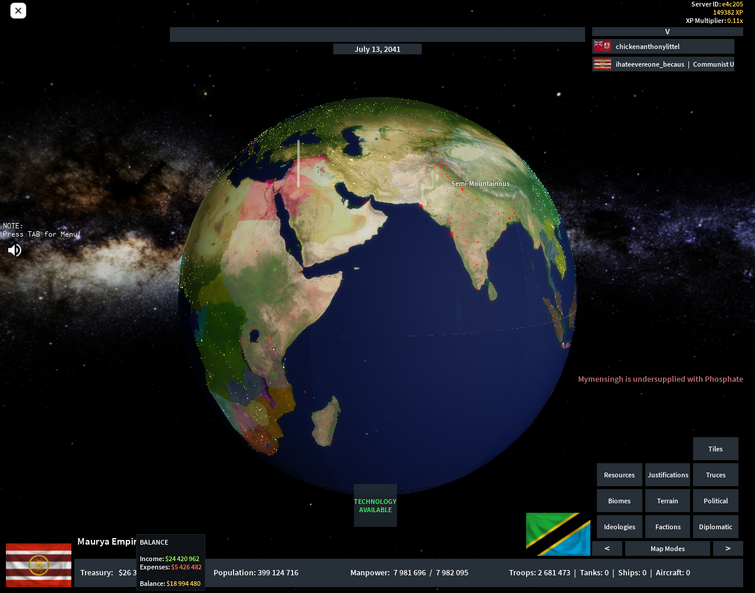This screenshot has width=755, height=593.
Task: Toggle the speaker sound icon
Action: (x=14, y=250)
